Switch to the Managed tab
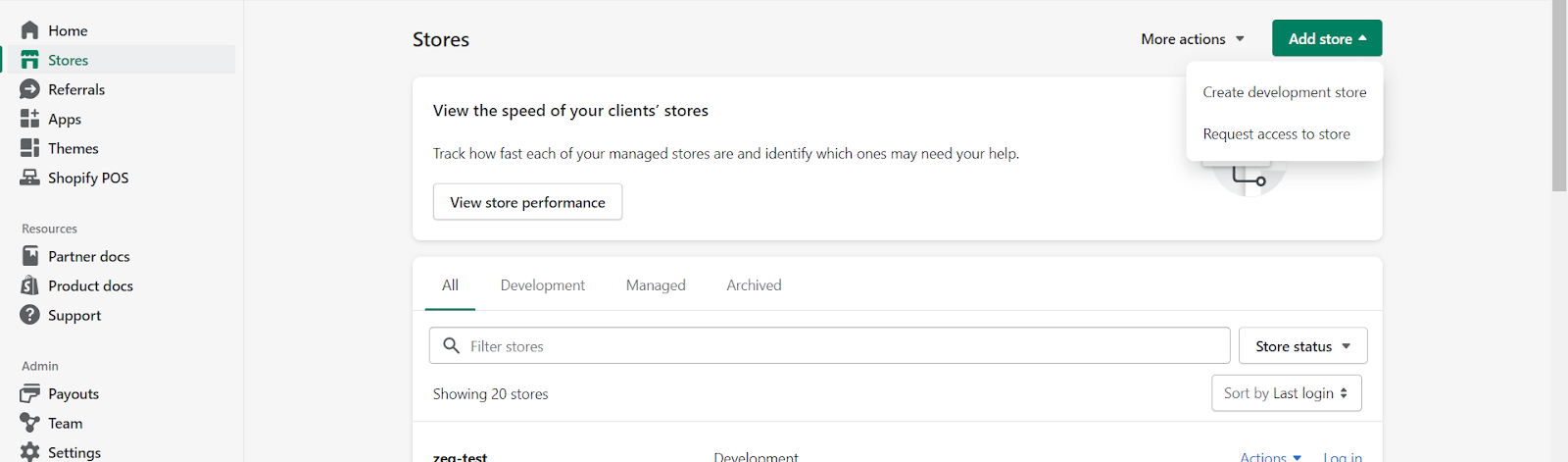The width and height of the screenshot is (1568, 462). point(656,285)
